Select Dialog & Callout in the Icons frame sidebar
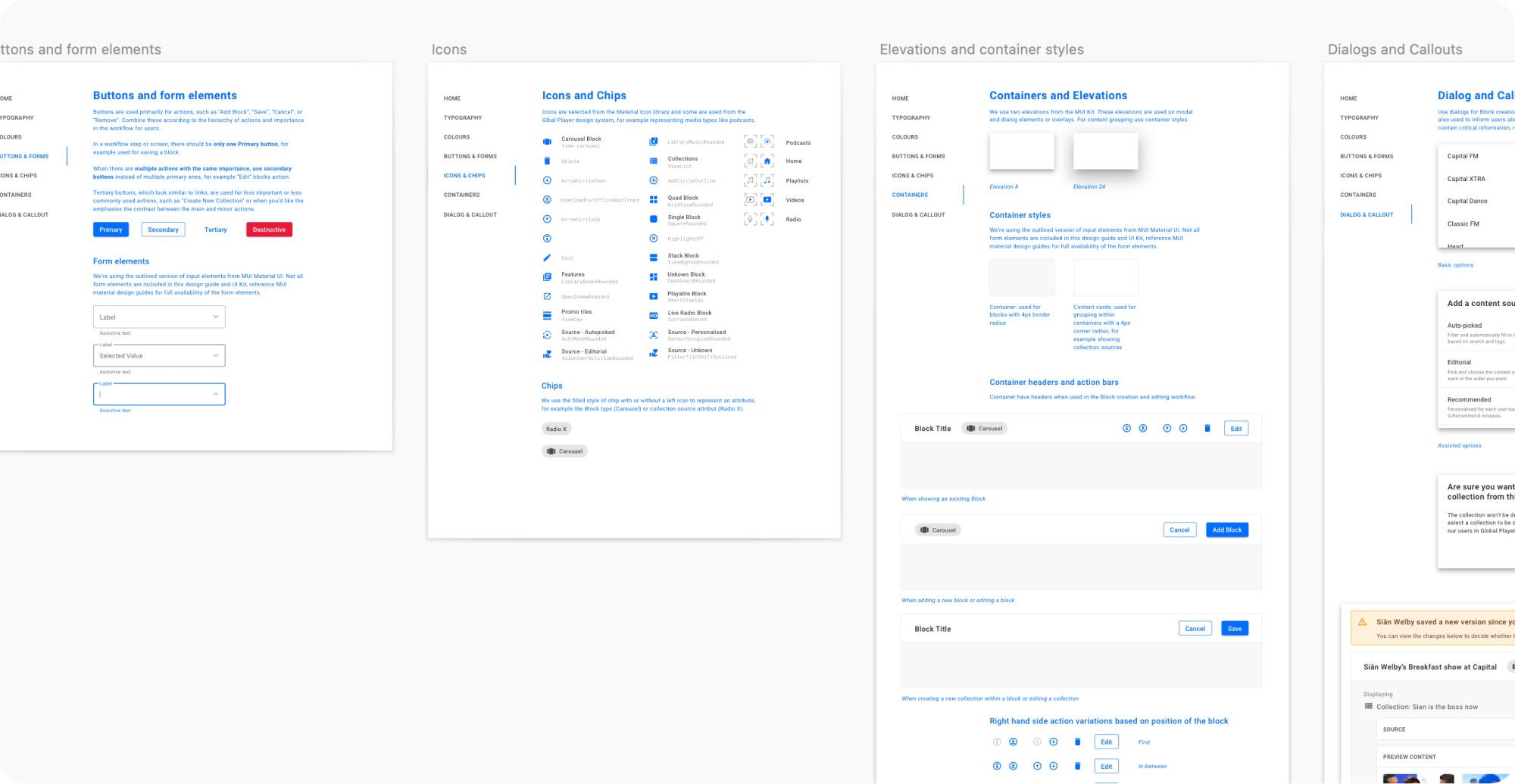1515x784 pixels. pos(470,214)
